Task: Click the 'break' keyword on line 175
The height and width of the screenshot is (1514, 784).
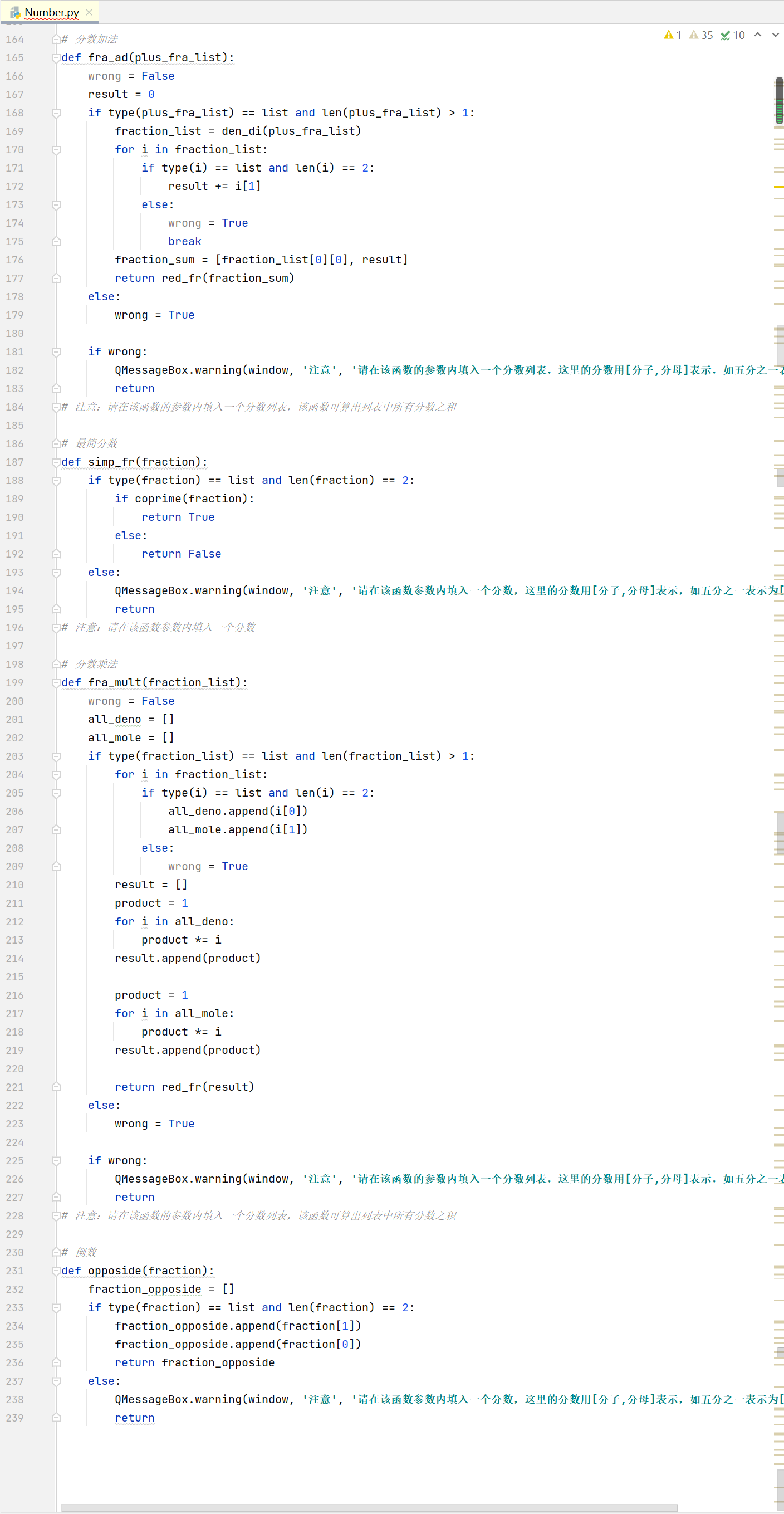Action: pos(184,242)
